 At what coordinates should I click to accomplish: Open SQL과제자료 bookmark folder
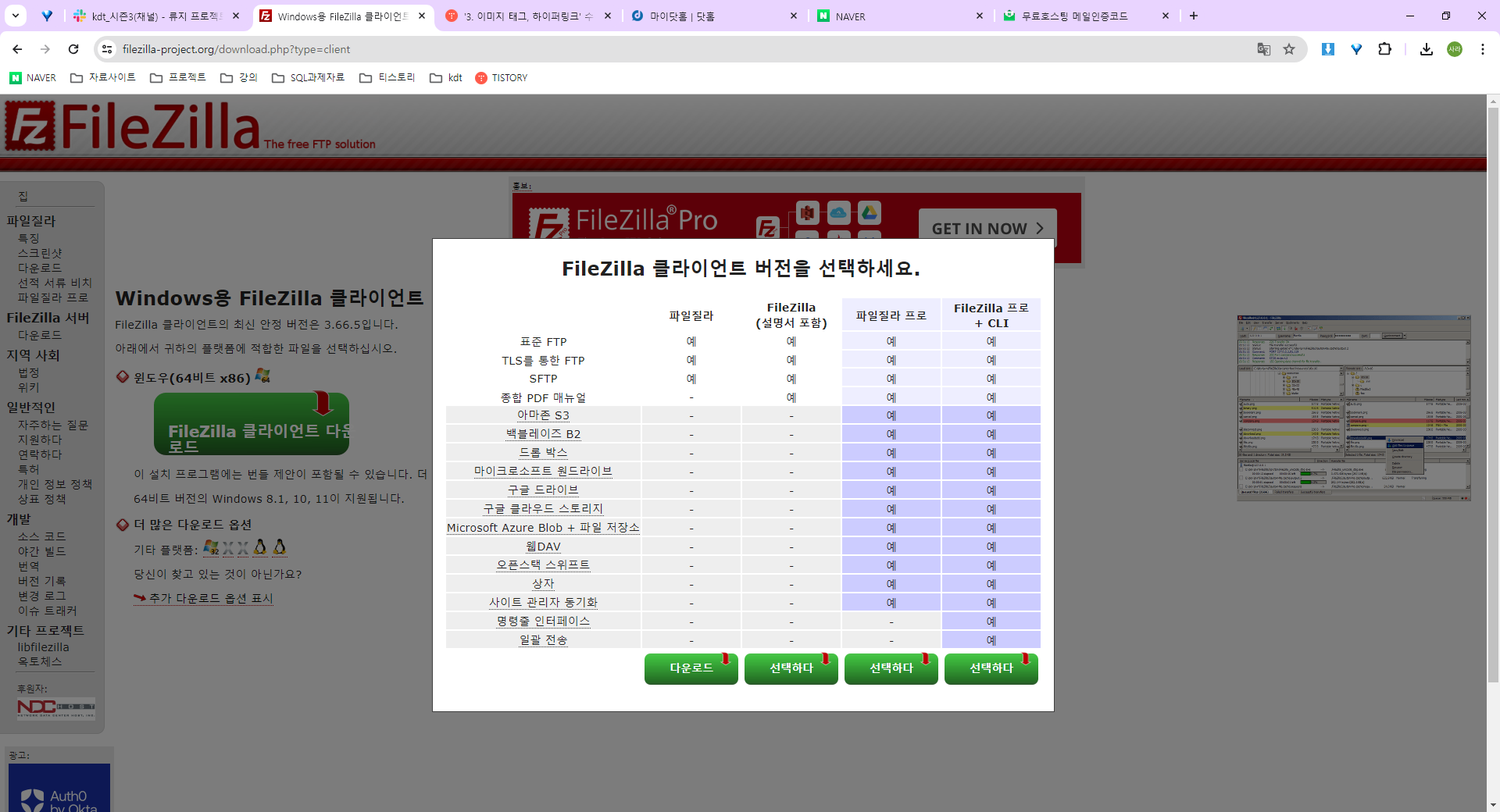[x=308, y=77]
